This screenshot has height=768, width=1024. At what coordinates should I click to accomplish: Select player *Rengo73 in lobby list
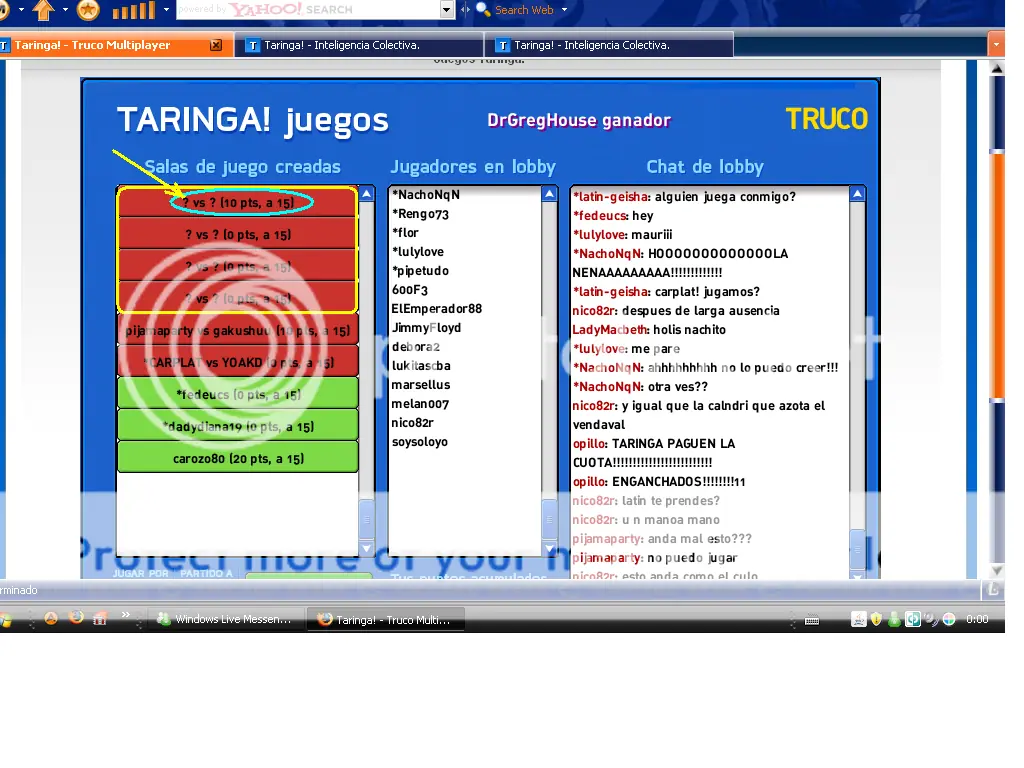pyautogui.click(x=420, y=214)
